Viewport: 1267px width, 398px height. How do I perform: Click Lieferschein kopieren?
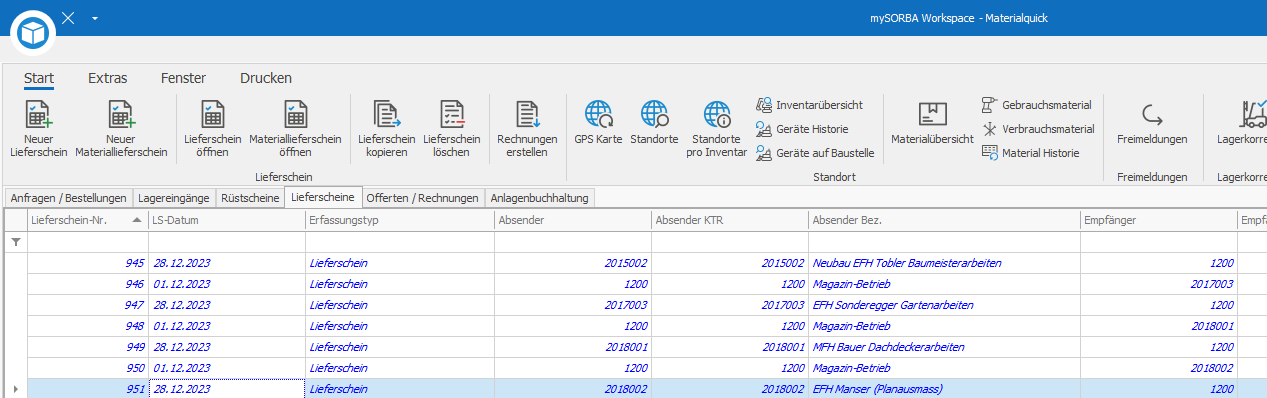pos(385,129)
